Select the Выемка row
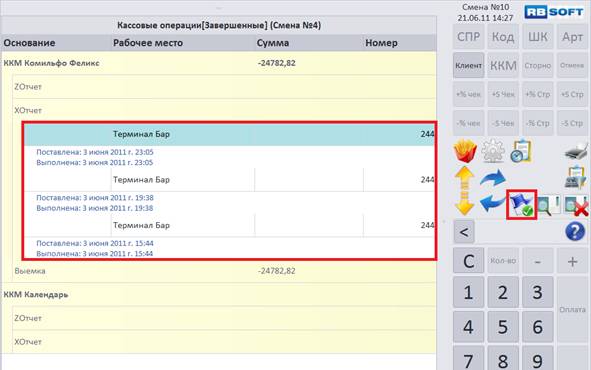This screenshot has width=591, height=370. tap(225, 271)
